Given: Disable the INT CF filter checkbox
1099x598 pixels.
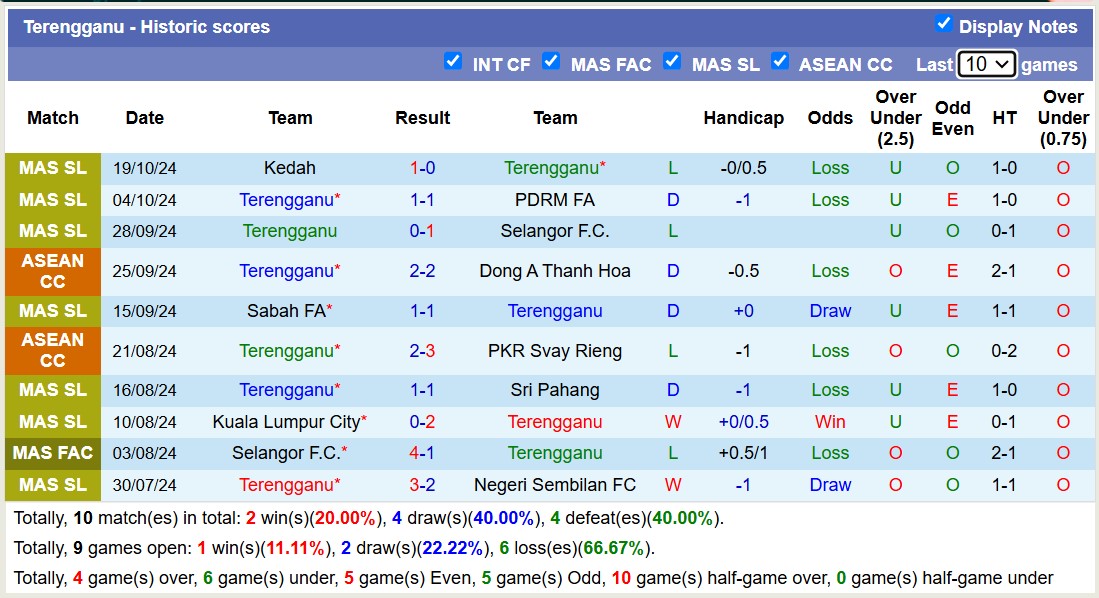Looking at the screenshot, I should pos(453,61).
